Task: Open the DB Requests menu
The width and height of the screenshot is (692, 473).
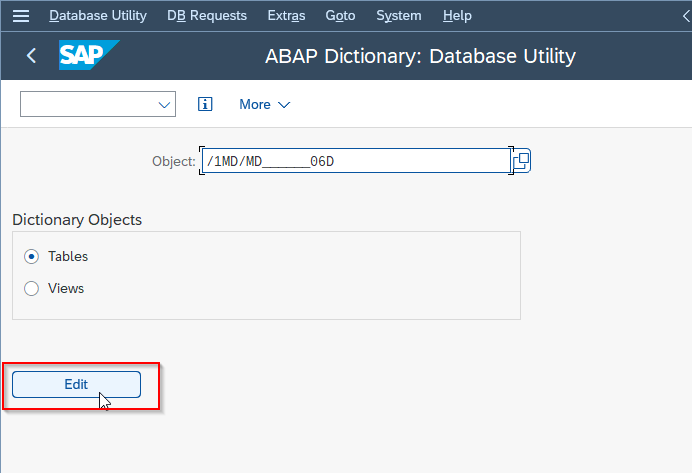Action: (x=207, y=16)
